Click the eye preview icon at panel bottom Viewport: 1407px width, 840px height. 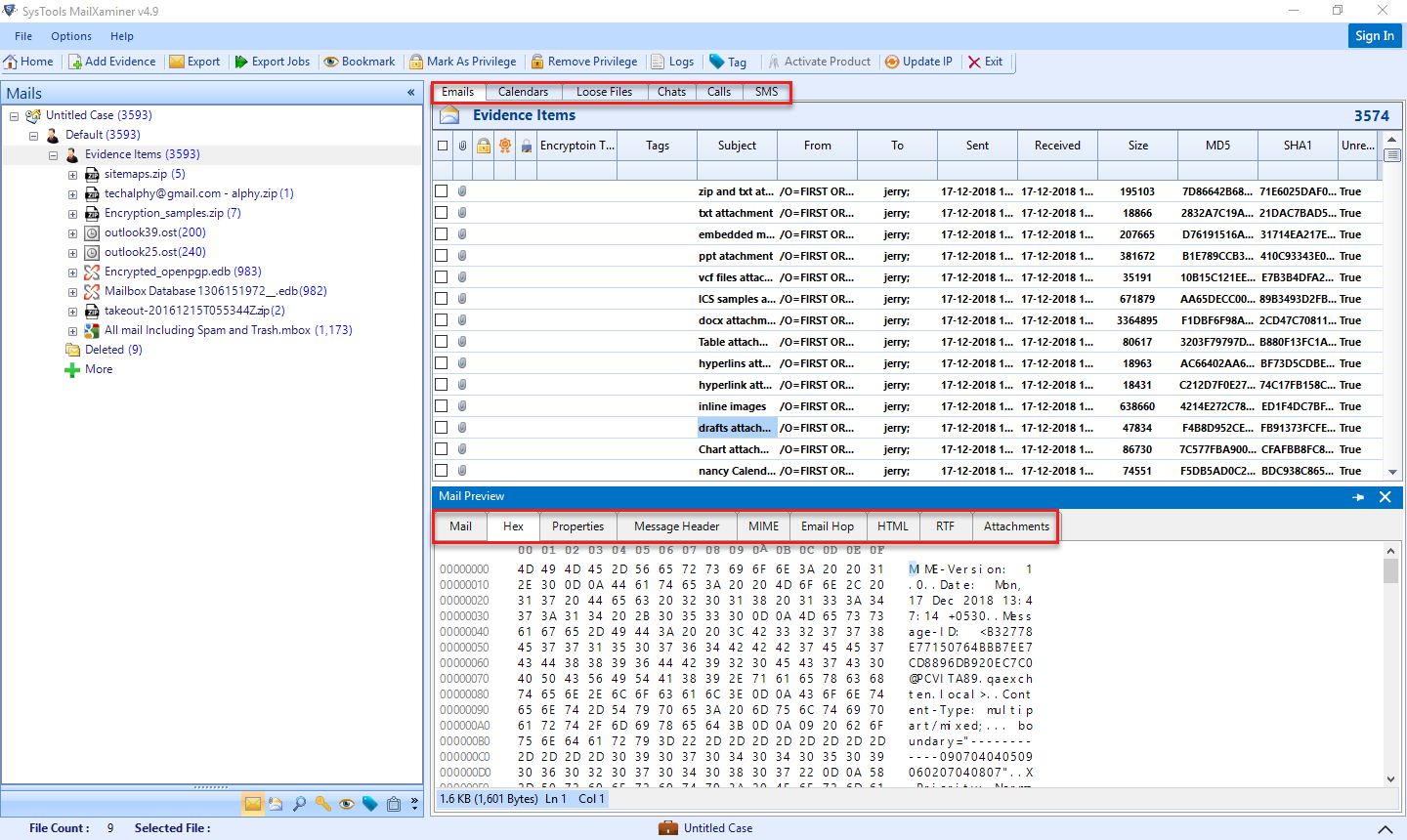[x=347, y=804]
